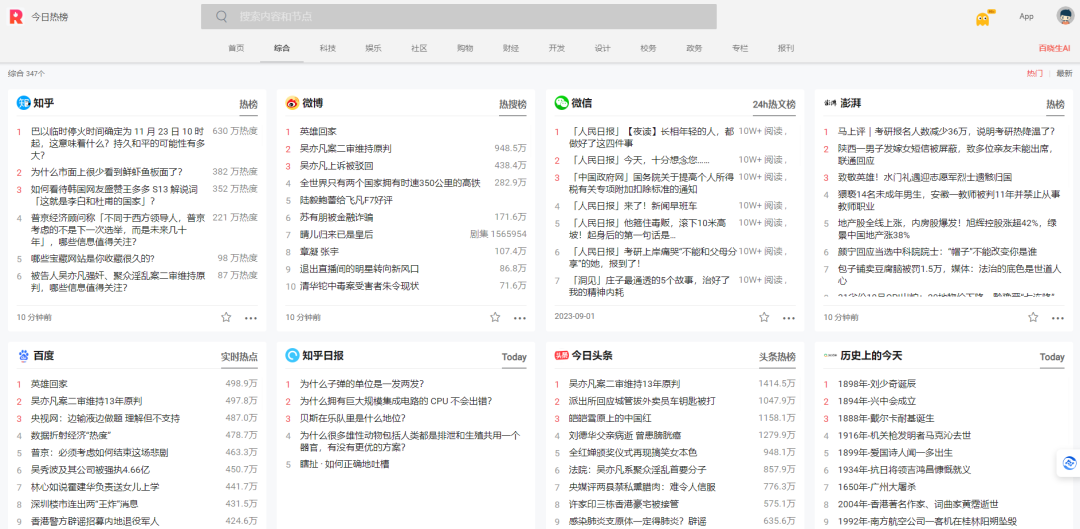Switch to the 报刊 tab
The width and height of the screenshot is (1080, 529).
pos(786,48)
